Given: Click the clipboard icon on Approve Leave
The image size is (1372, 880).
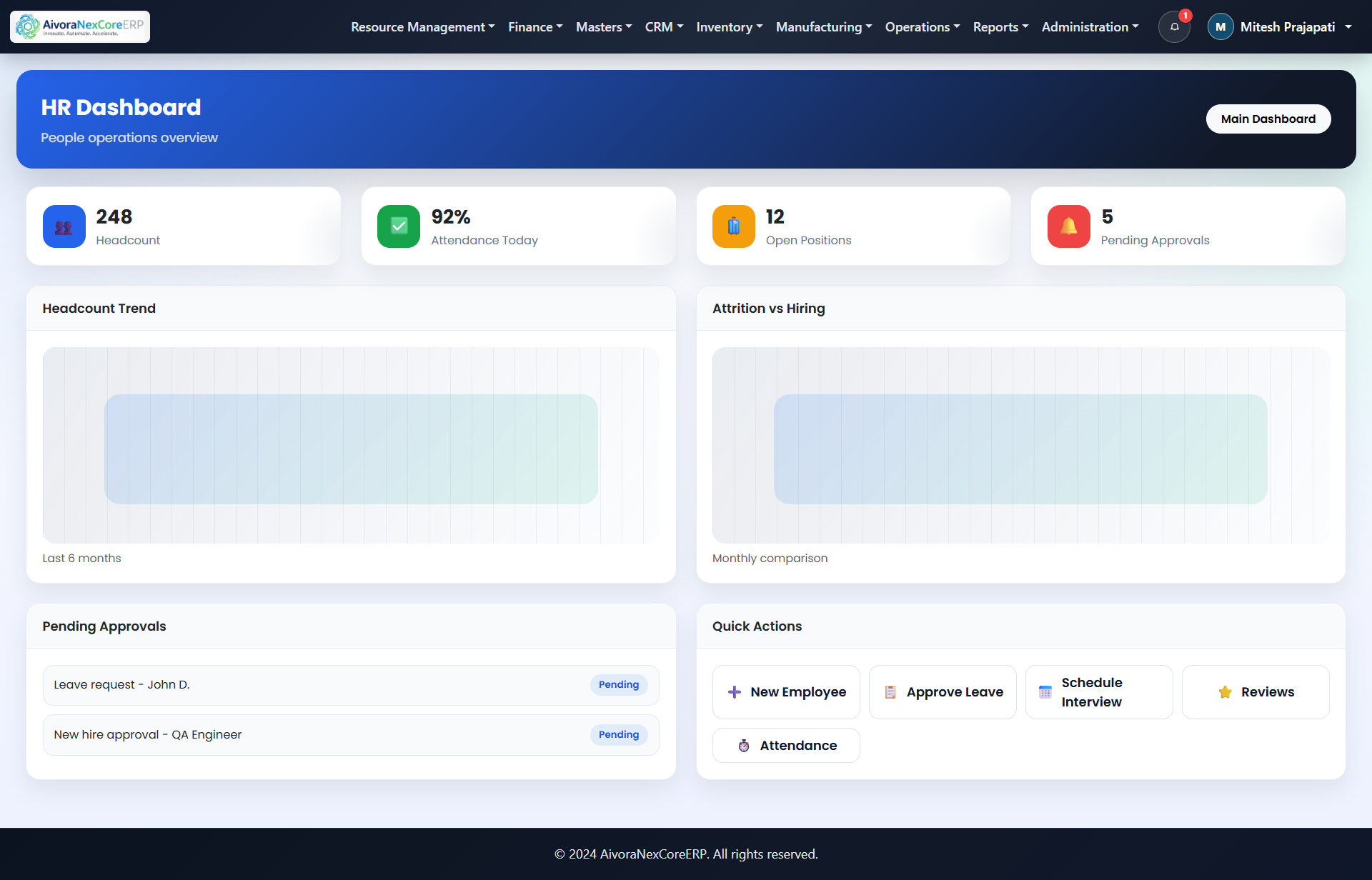Looking at the screenshot, I should tap(890, 691).
